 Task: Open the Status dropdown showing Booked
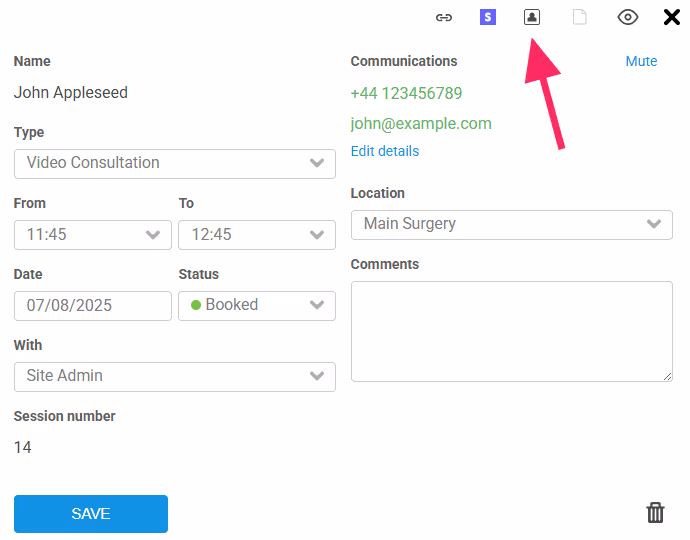(x=257, y=305)
